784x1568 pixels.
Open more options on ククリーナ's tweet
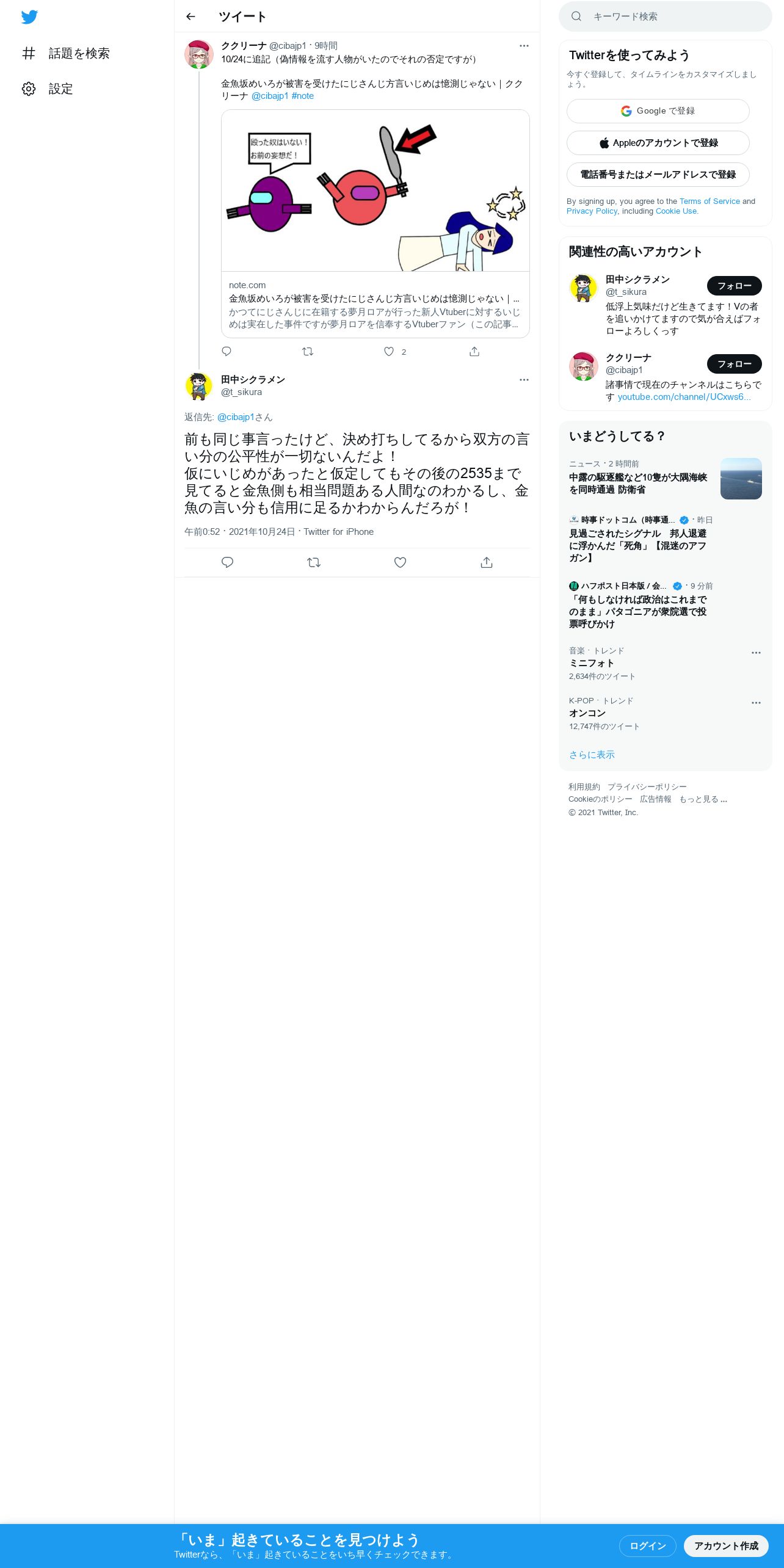524,46
